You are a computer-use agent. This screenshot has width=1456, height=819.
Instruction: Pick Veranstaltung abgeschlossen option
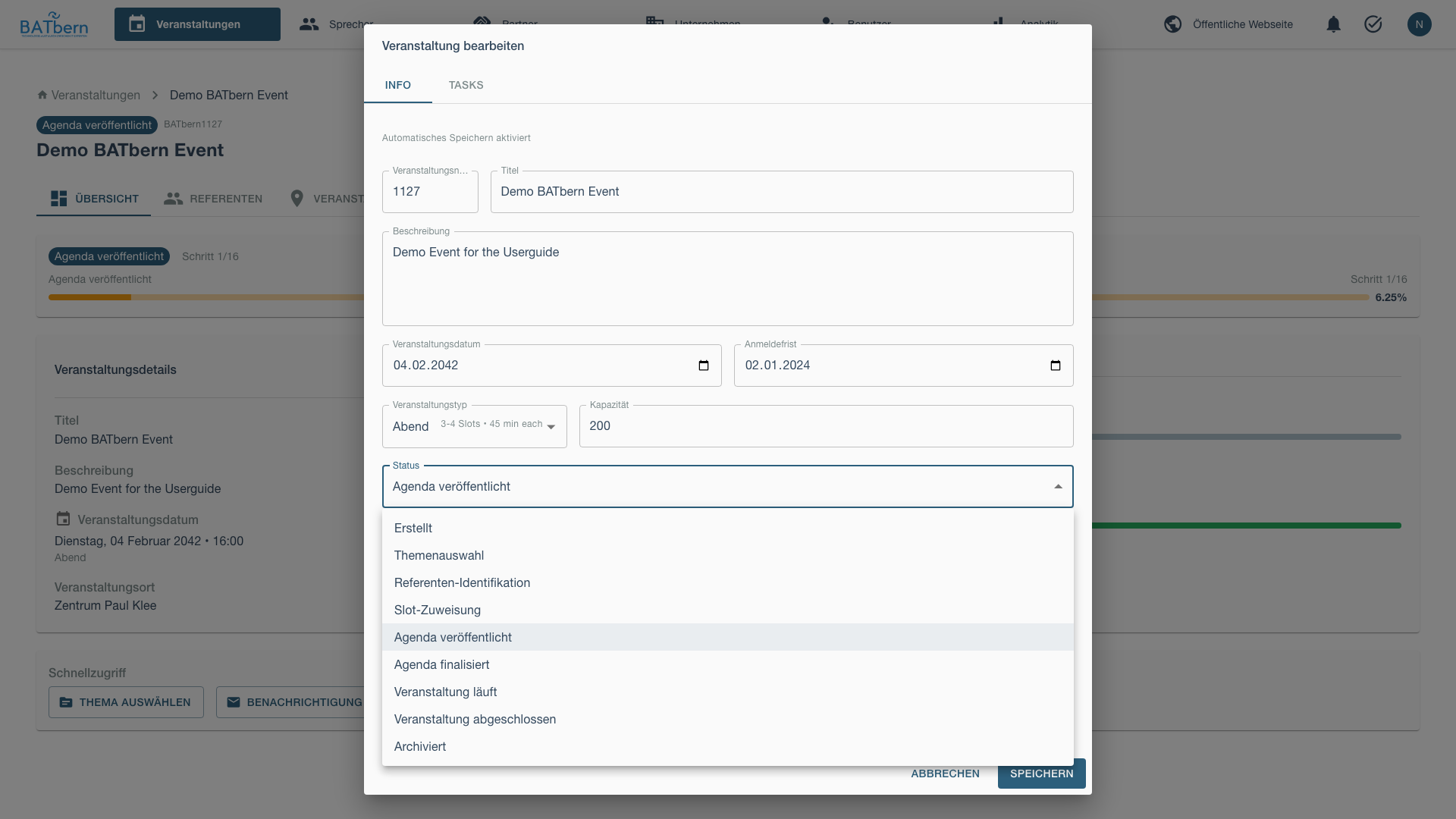click(728, 719)
